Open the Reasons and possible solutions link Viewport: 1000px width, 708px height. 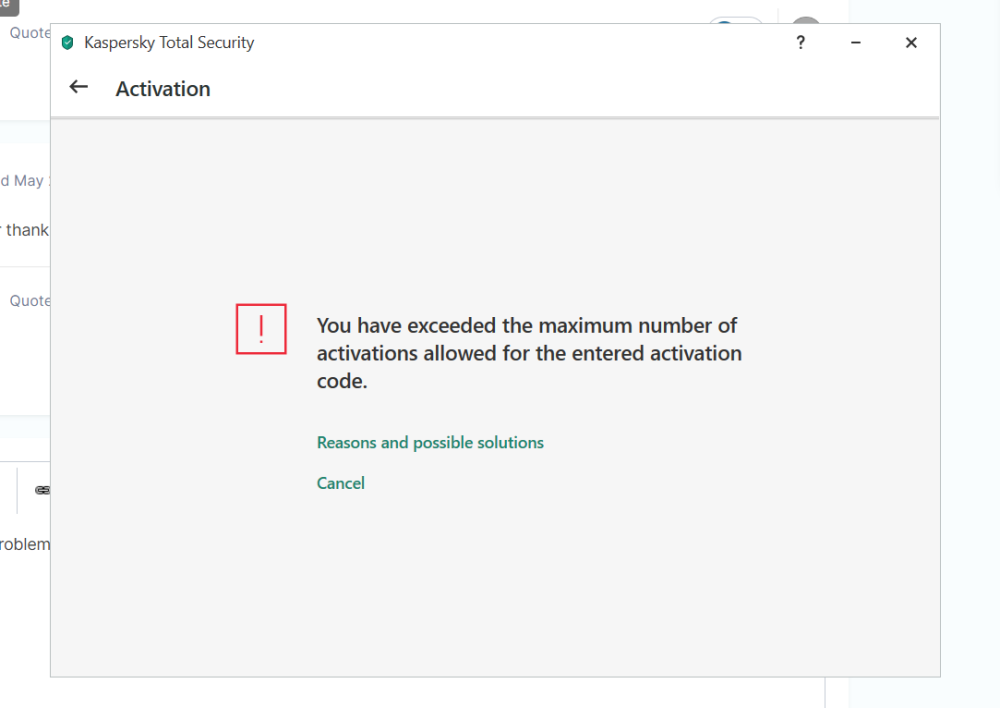430,442
